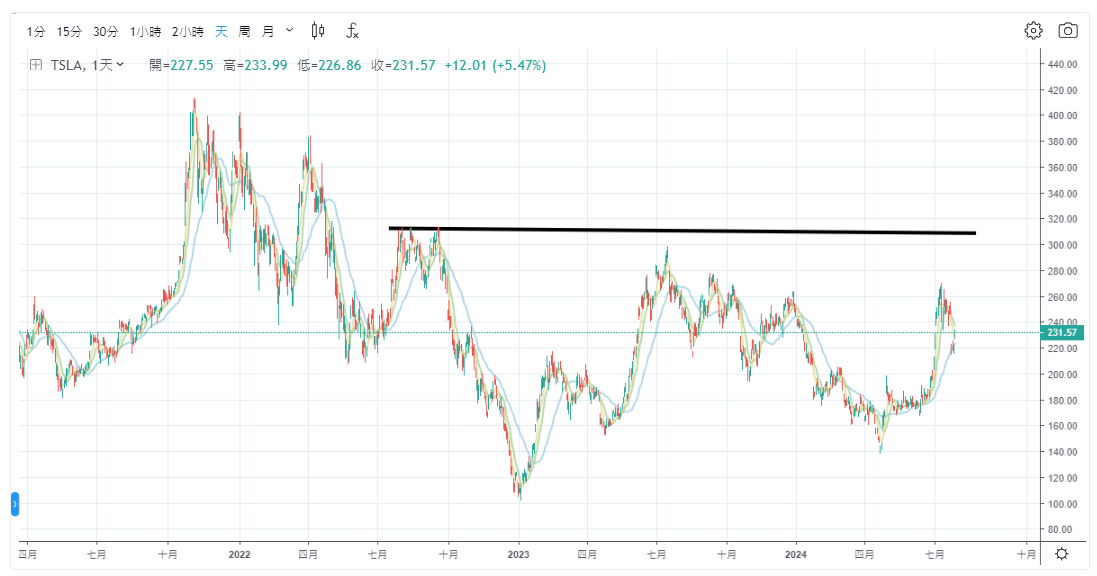
Task: Switch chart to 1小時 interval
Action: 145,31
